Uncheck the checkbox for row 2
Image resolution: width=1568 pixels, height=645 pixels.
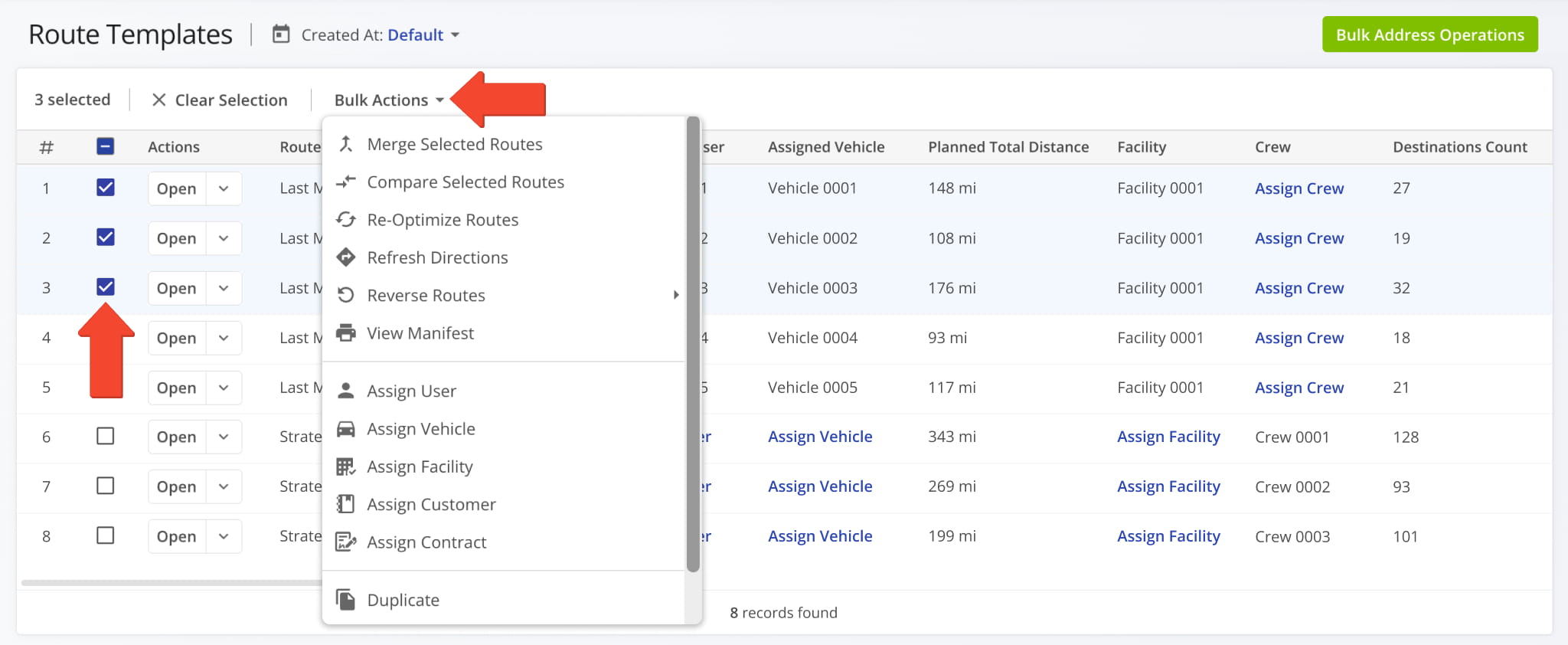coord(106,237)
